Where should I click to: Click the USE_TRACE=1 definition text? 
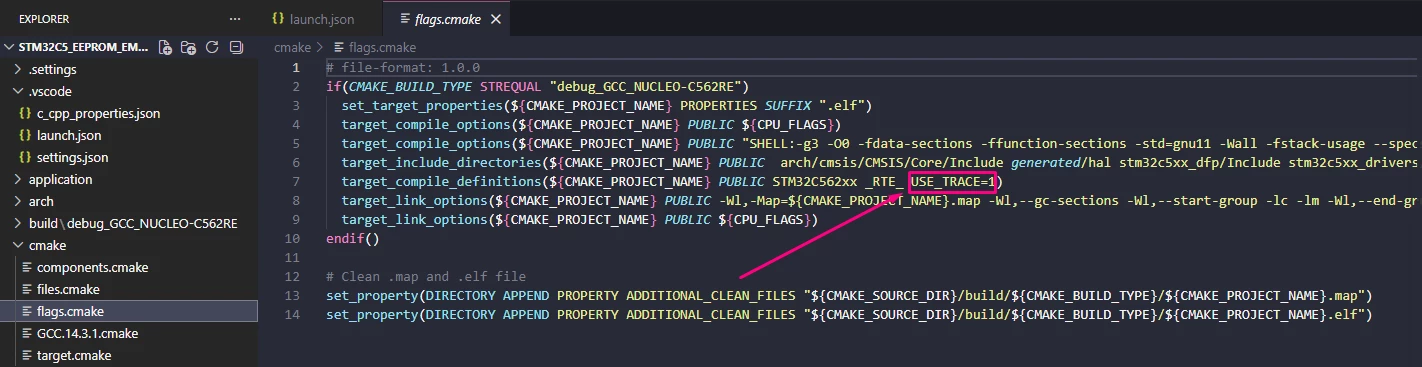[x=953, y=181]
